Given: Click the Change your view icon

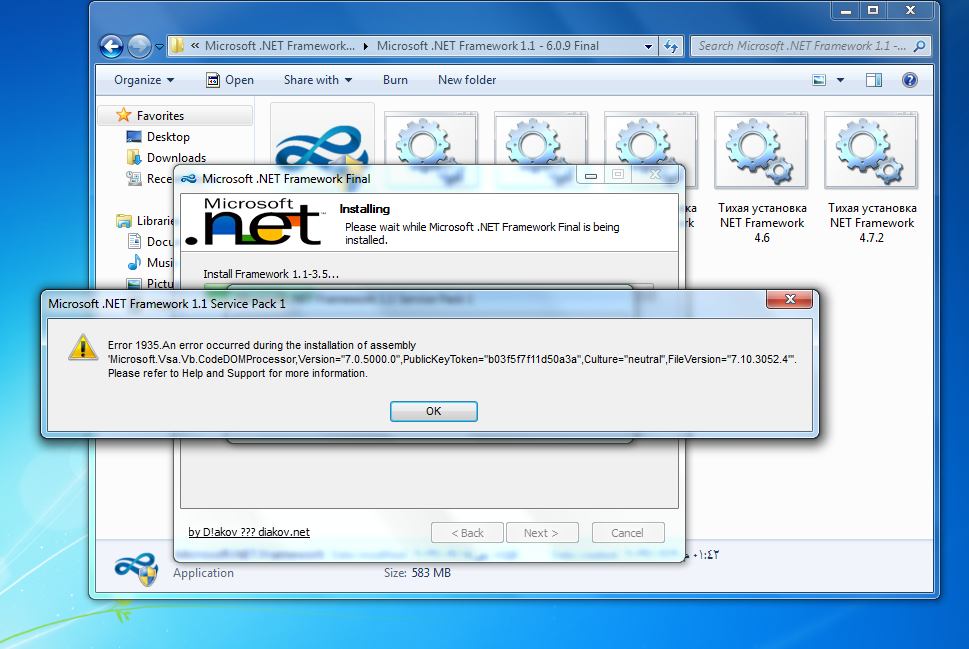Looking at the screenshot, I should click(x=819, y=80).
